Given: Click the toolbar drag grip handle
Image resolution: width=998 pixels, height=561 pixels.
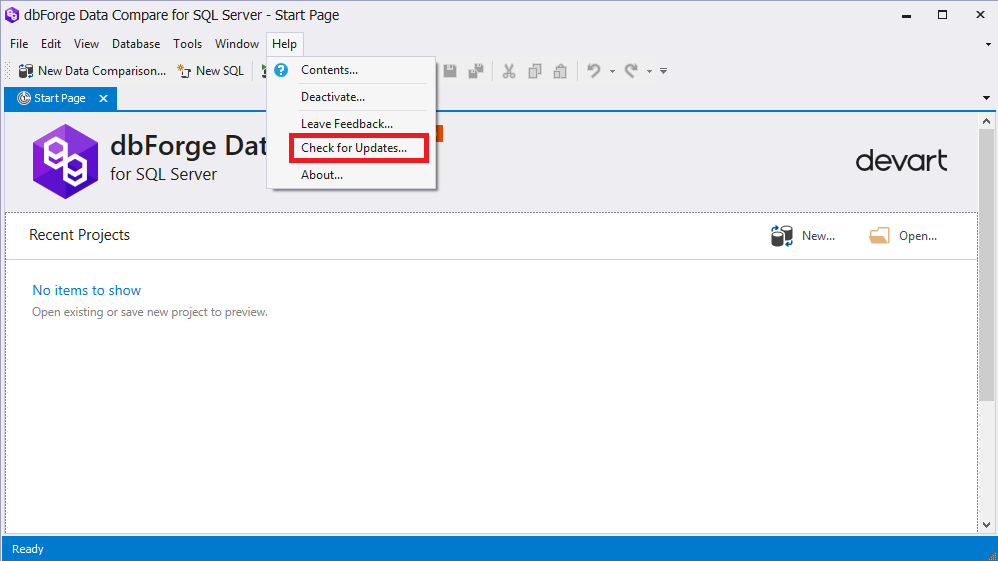Looking at the screenshot, I should pos(8,71).
